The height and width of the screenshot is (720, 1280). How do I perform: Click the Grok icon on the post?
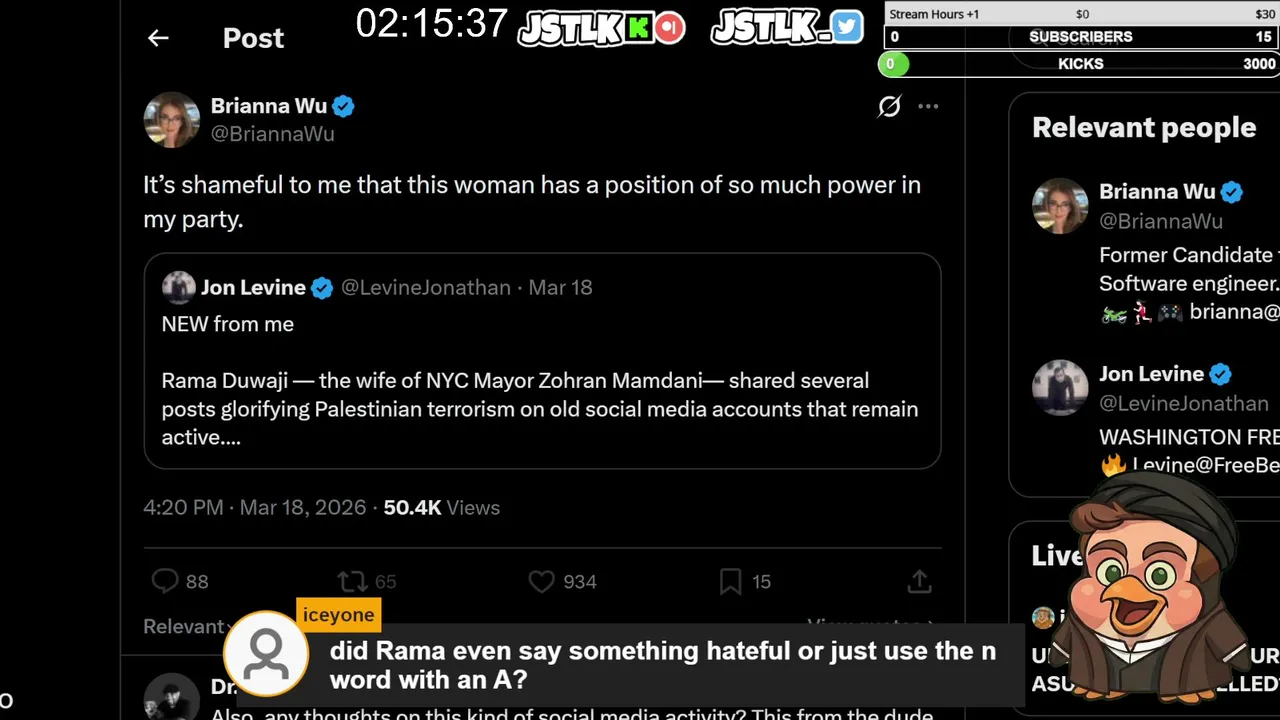pyautogui.click(x=889, y=106)
